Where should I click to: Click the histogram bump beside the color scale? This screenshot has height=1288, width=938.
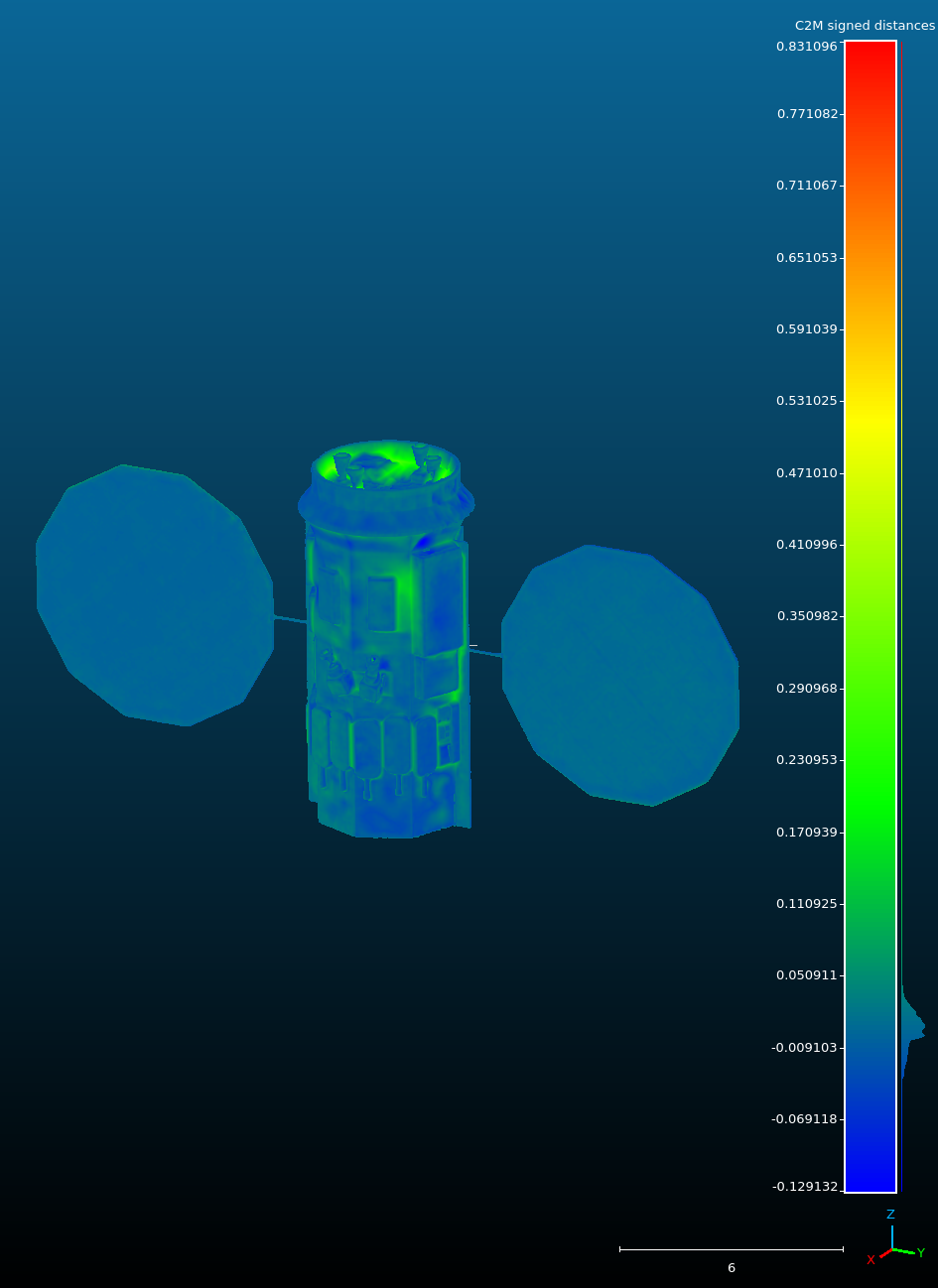pos(912,1027)
